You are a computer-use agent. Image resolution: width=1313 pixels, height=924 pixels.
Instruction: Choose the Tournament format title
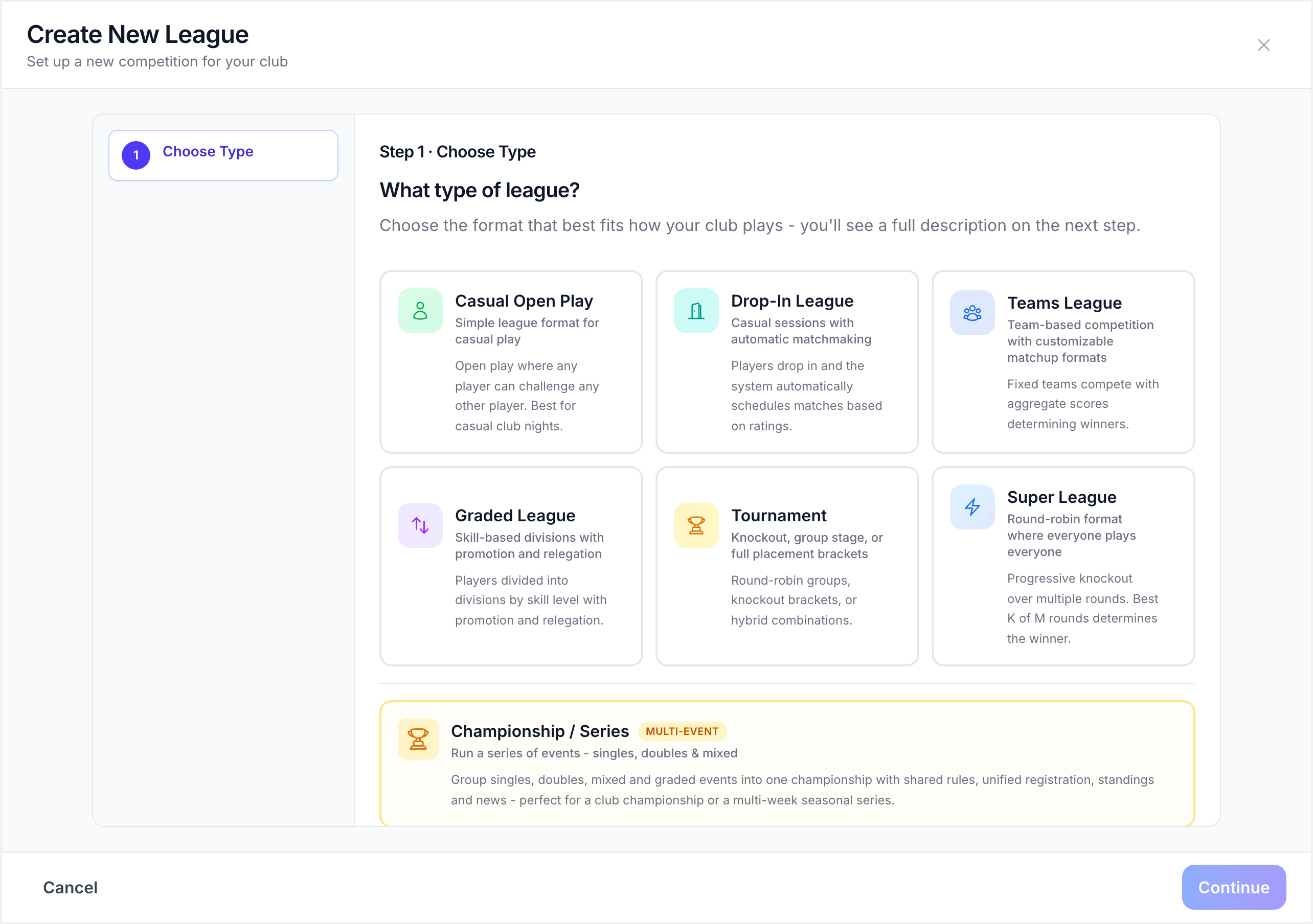coord(778,515)
